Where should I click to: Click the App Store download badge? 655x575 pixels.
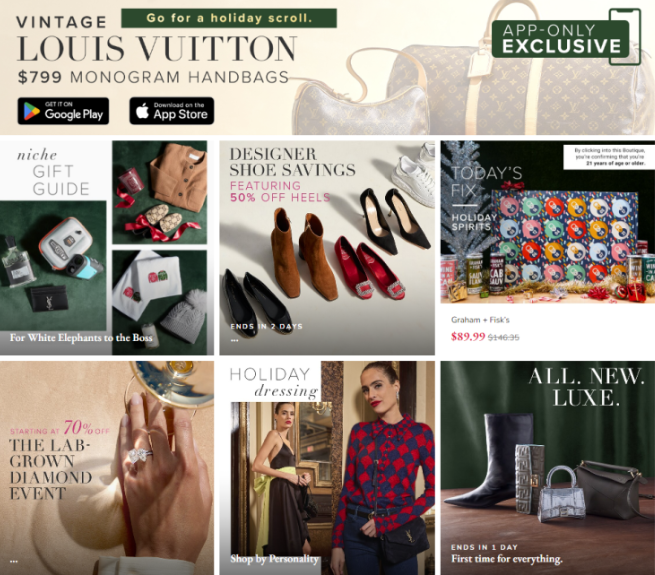pos(172,111)
